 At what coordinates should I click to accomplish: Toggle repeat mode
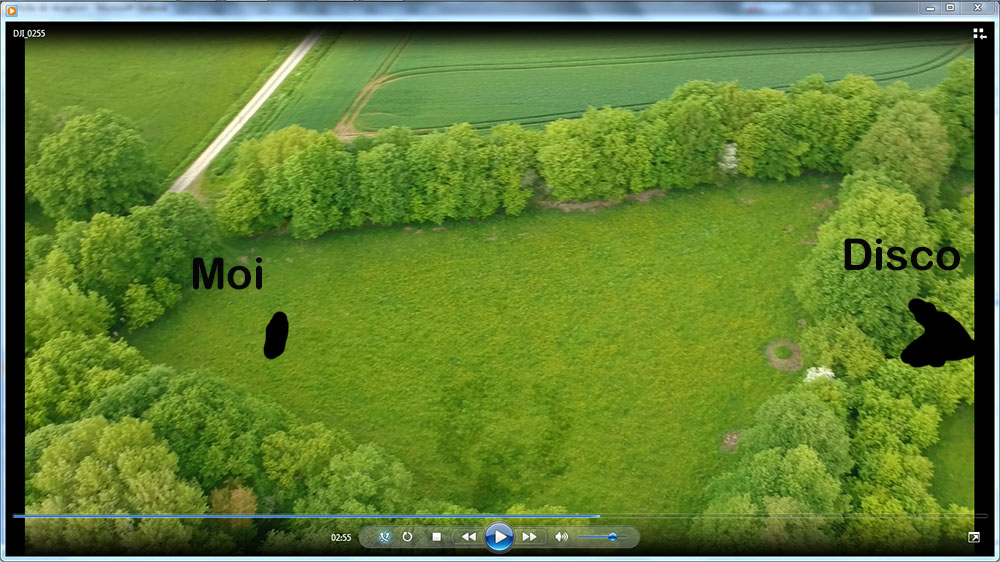tap(408, 537)
